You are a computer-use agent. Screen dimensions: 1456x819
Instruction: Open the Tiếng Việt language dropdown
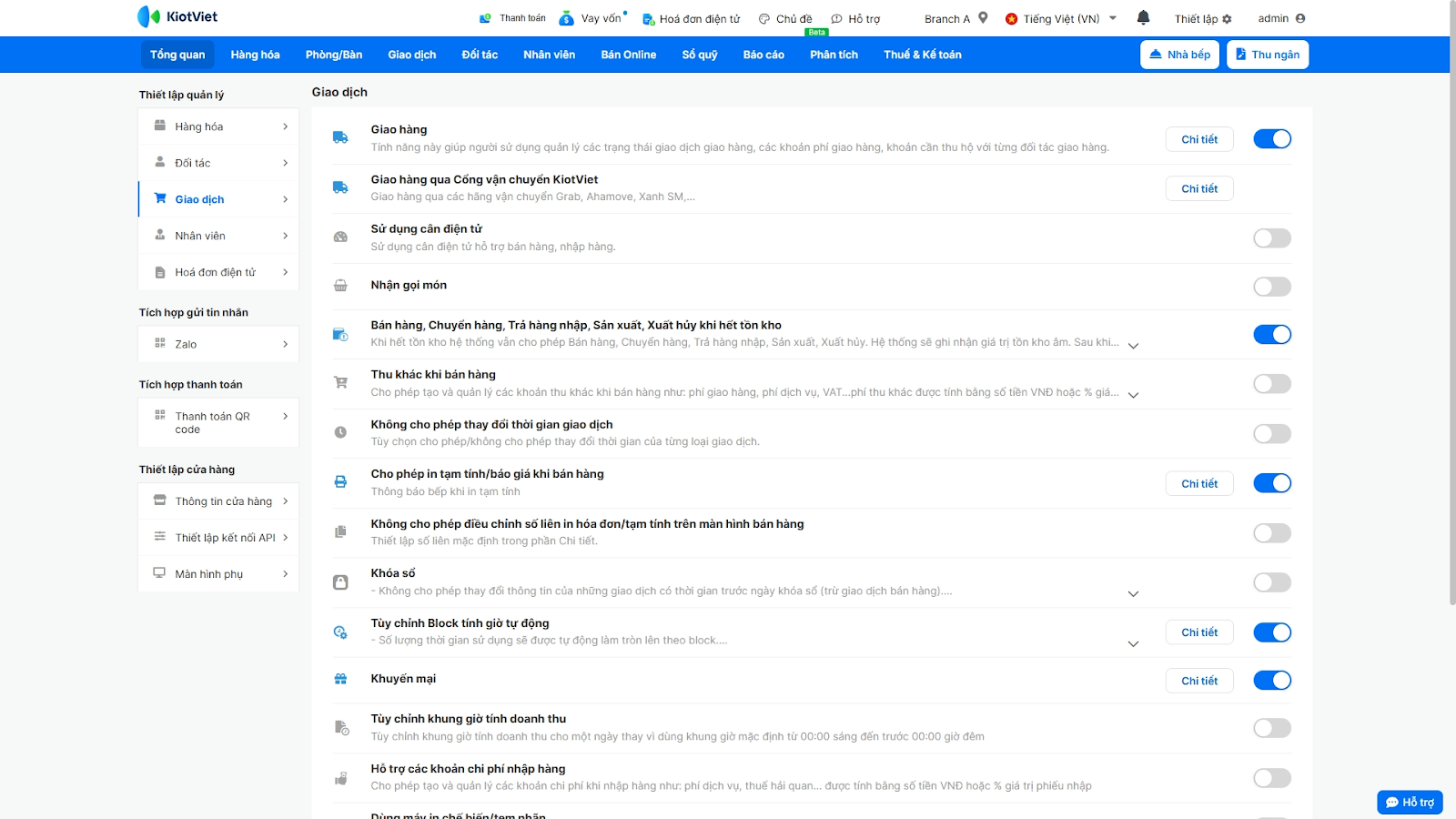pyautogui.click(x=1061, y=18)
